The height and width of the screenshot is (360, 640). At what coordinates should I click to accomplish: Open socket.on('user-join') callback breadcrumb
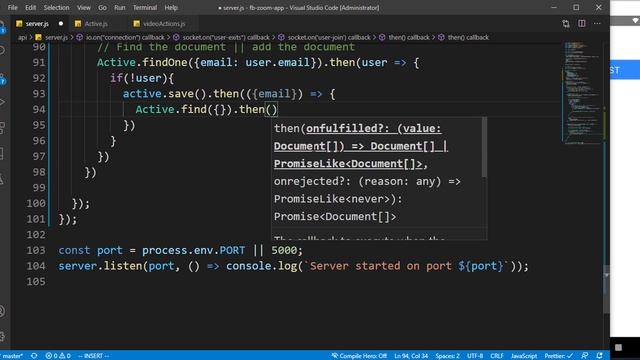click(329, 37)
